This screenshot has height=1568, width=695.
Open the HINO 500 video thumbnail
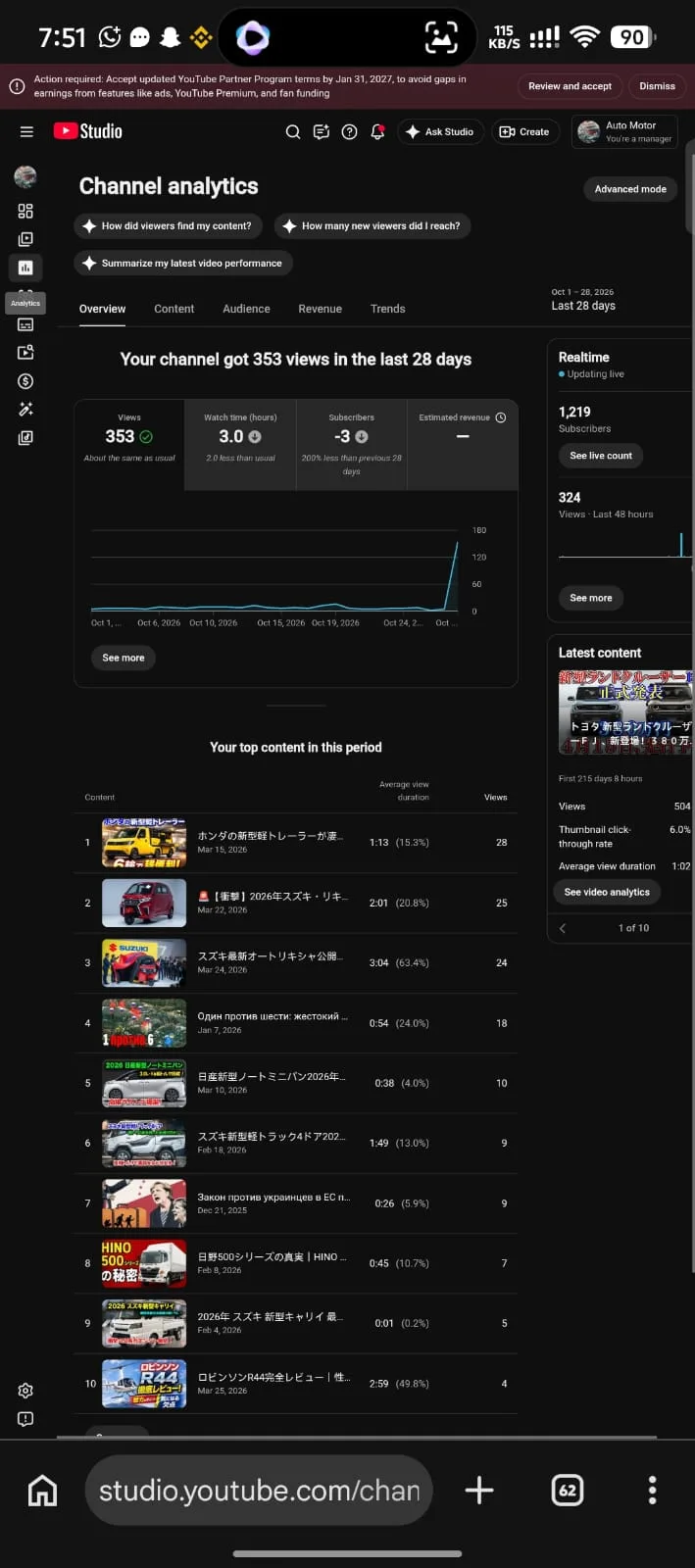[144, 1263]
